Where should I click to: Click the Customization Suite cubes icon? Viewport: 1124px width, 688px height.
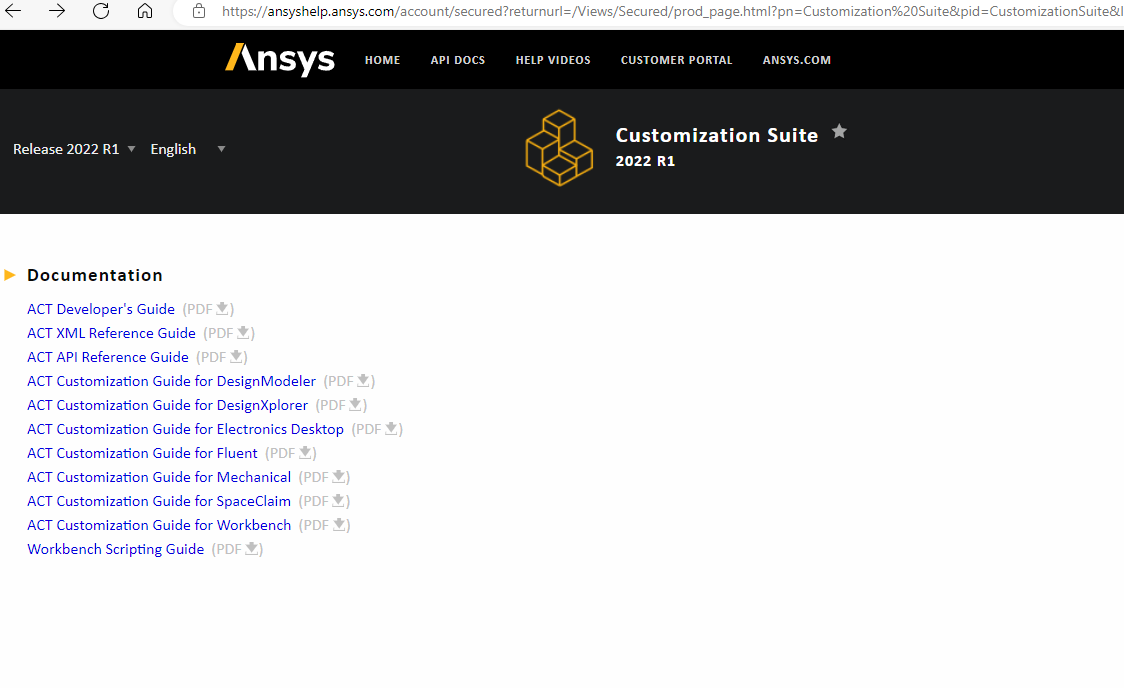point(559,148)
